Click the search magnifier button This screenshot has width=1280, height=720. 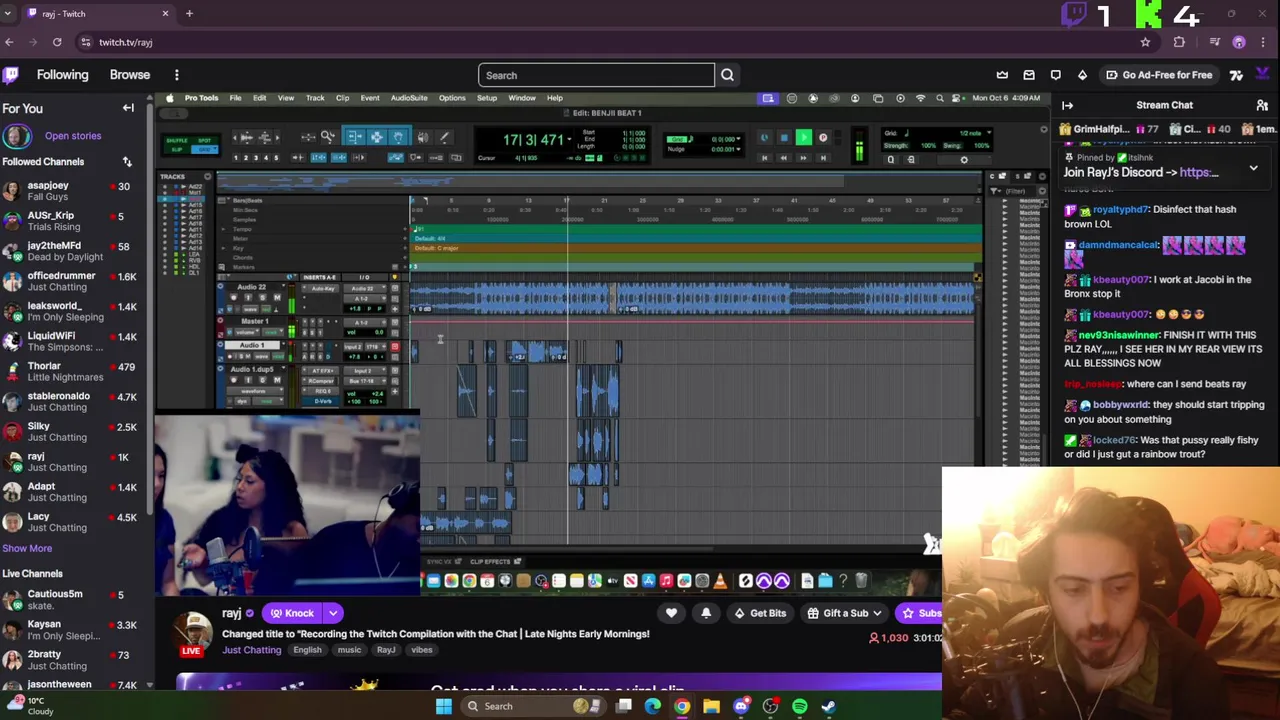[727, 75]
